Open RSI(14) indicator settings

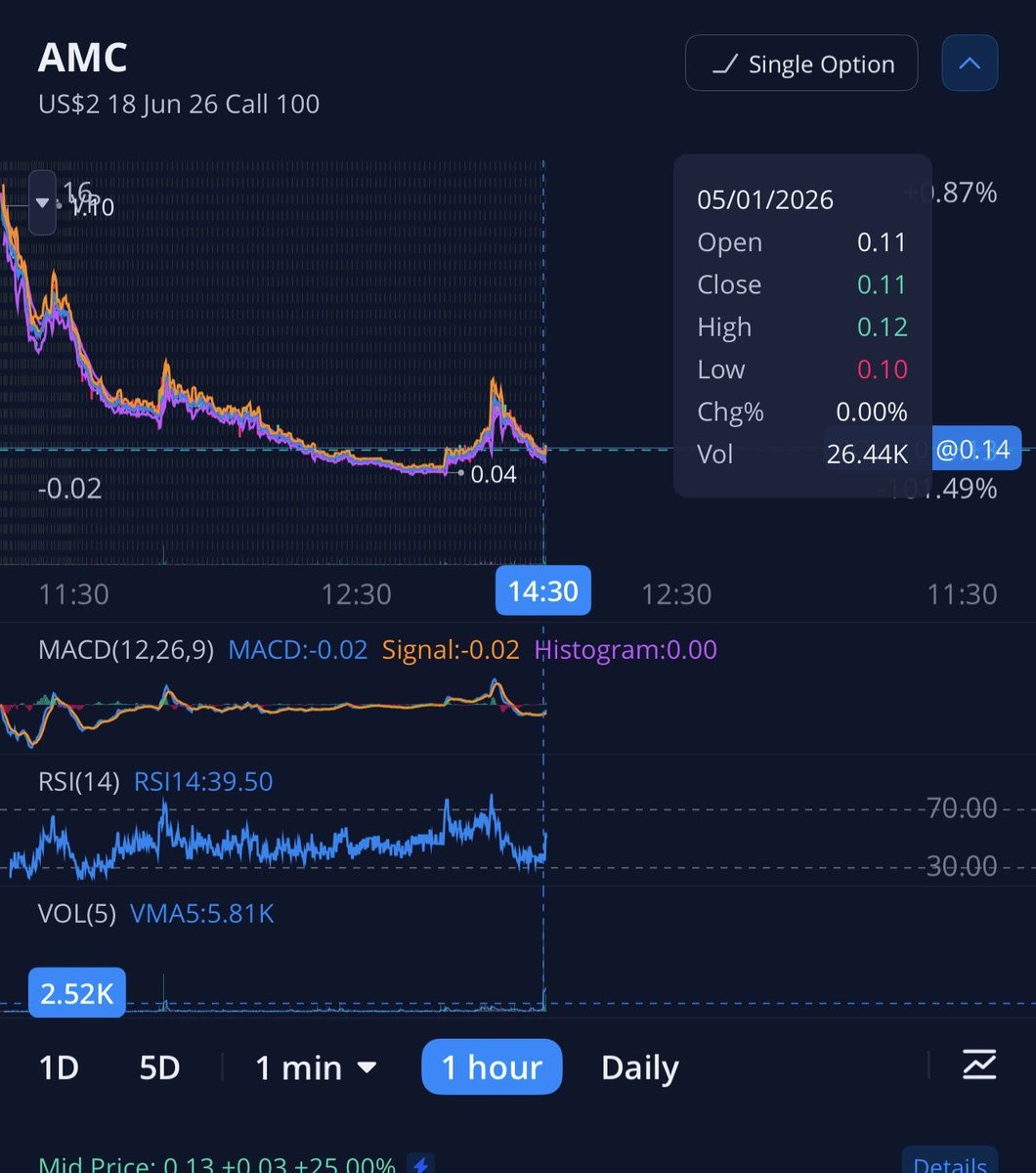pos(78,782)
